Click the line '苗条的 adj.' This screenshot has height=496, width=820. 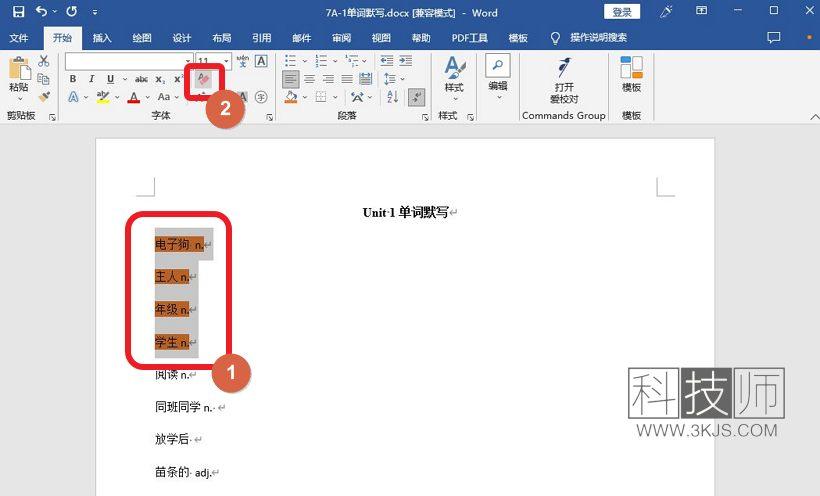click(183, 472)
